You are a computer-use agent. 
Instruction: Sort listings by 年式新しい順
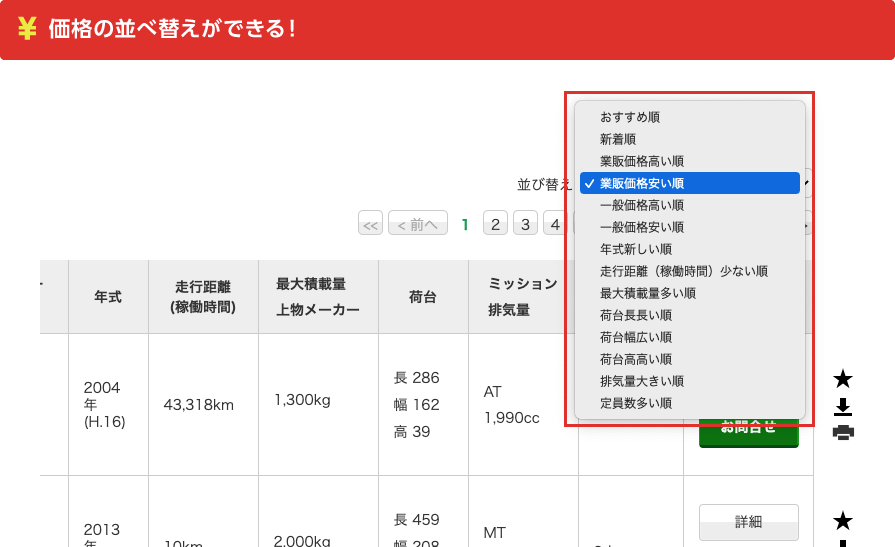pos(635,249)
